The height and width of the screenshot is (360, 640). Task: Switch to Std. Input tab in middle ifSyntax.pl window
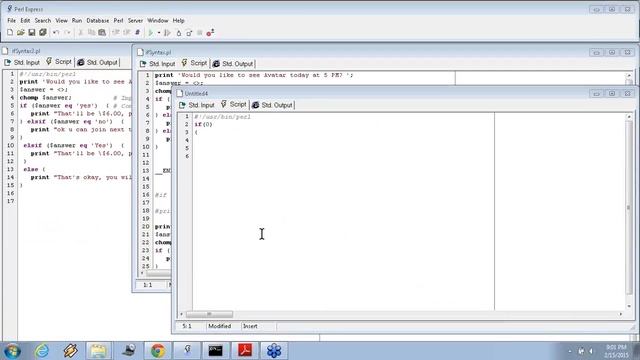(x=158, y=64)
